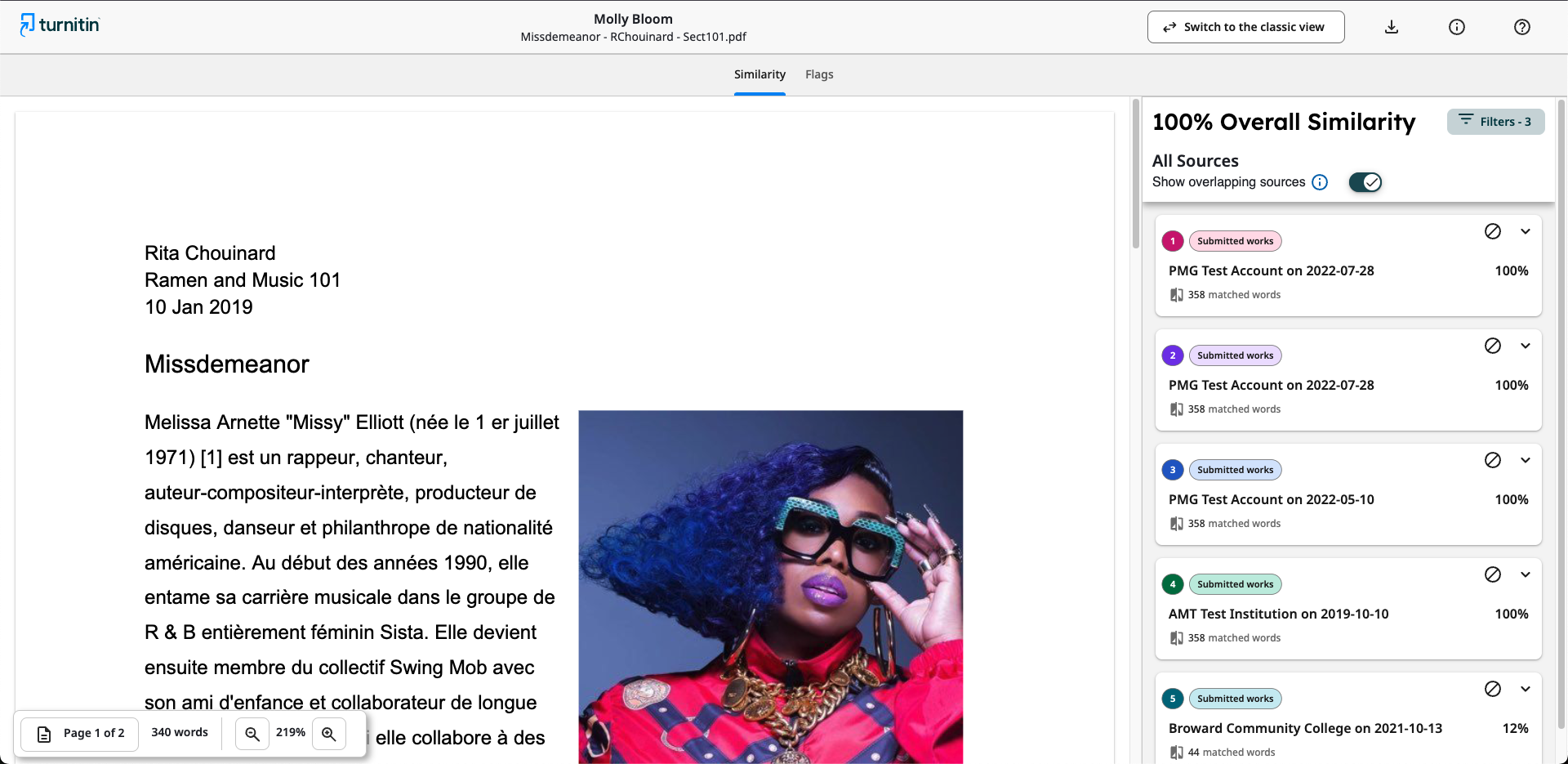Zoom out on the document page
Screen dimensions: 1568x764
[252, 733]
